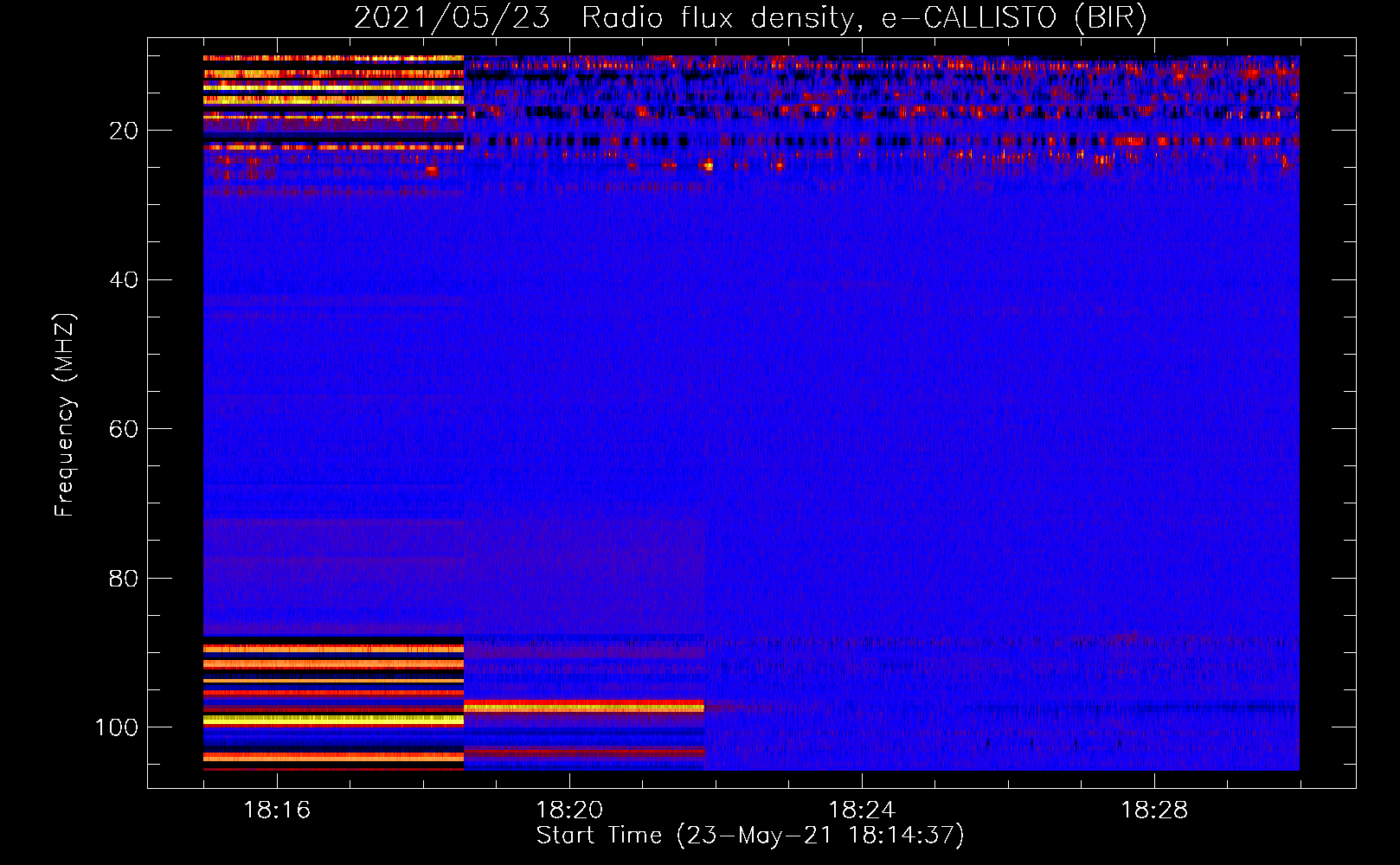The image size is (1400, 865).
Task: Click the 60 MHz frequency tick label
Action: pyautogui.click(x=124, y=429)
